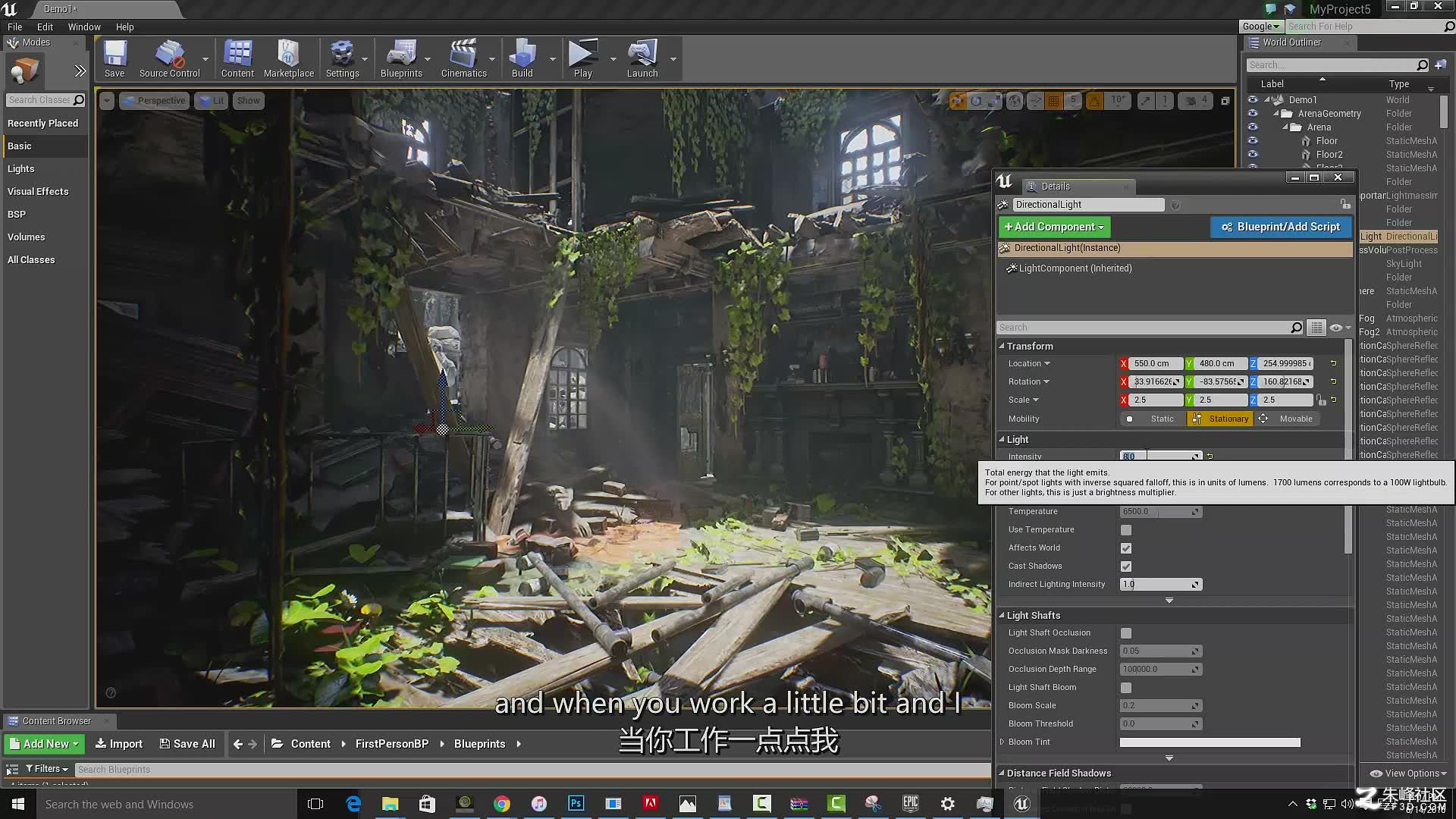This screenshot has height=819, width=1456.
Task: Open the Location type dropdown arrow
Action: 1047,363
